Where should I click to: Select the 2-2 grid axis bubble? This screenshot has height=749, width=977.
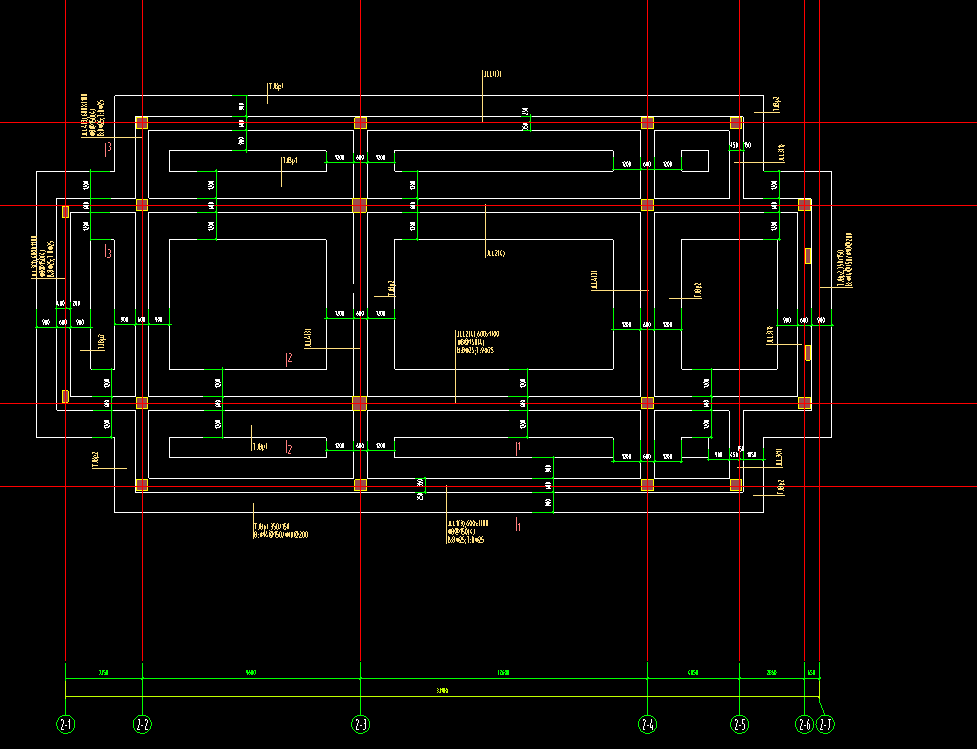143,724
